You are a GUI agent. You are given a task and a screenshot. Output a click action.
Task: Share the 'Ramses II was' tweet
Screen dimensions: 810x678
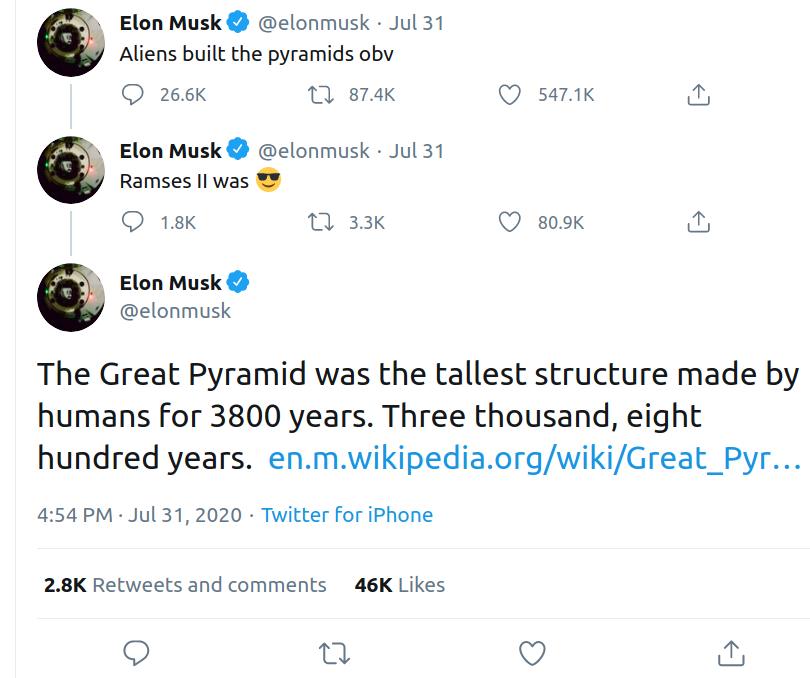(698, 222)
